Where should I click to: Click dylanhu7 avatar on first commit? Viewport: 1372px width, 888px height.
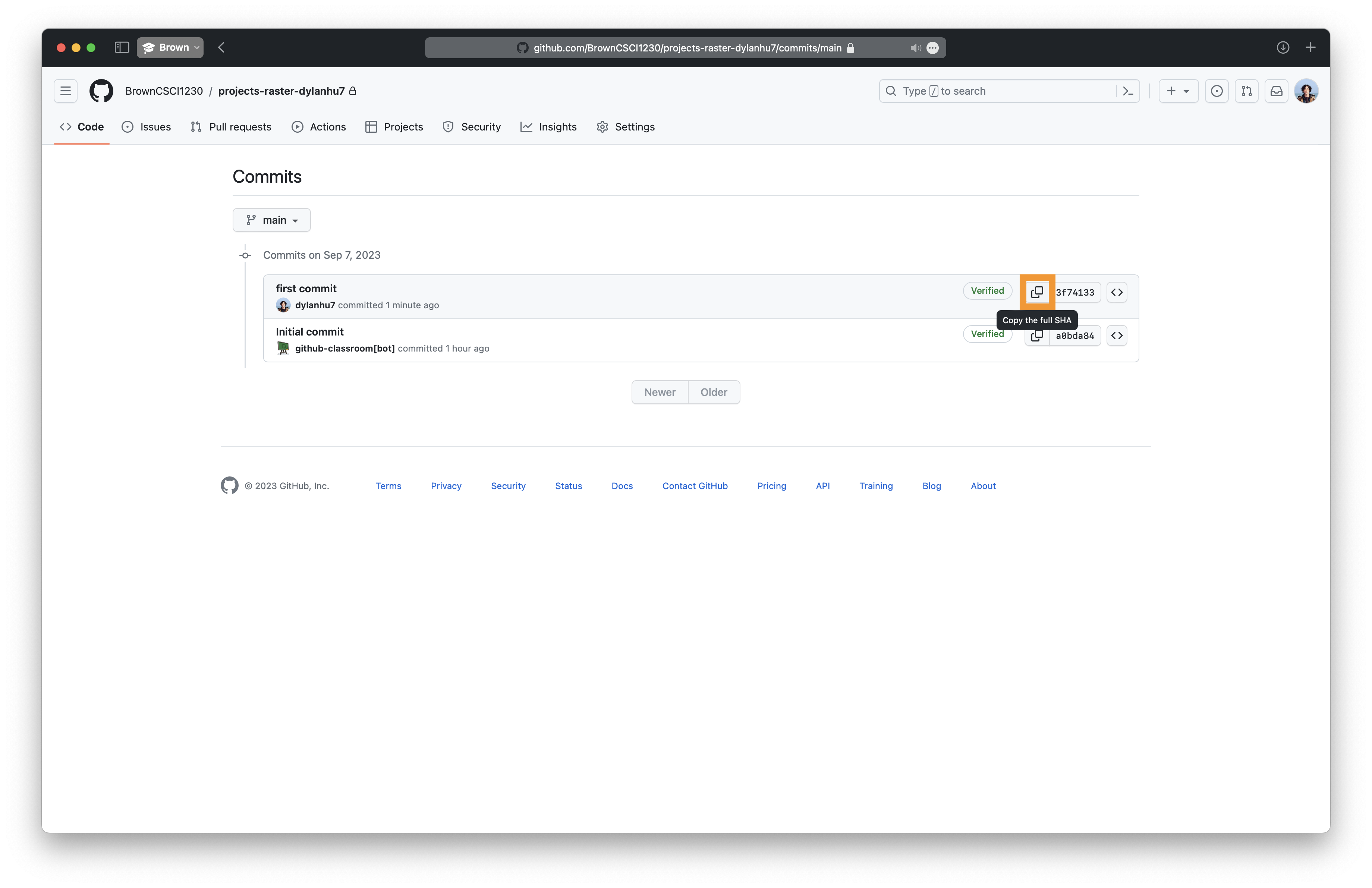[283, 305]
